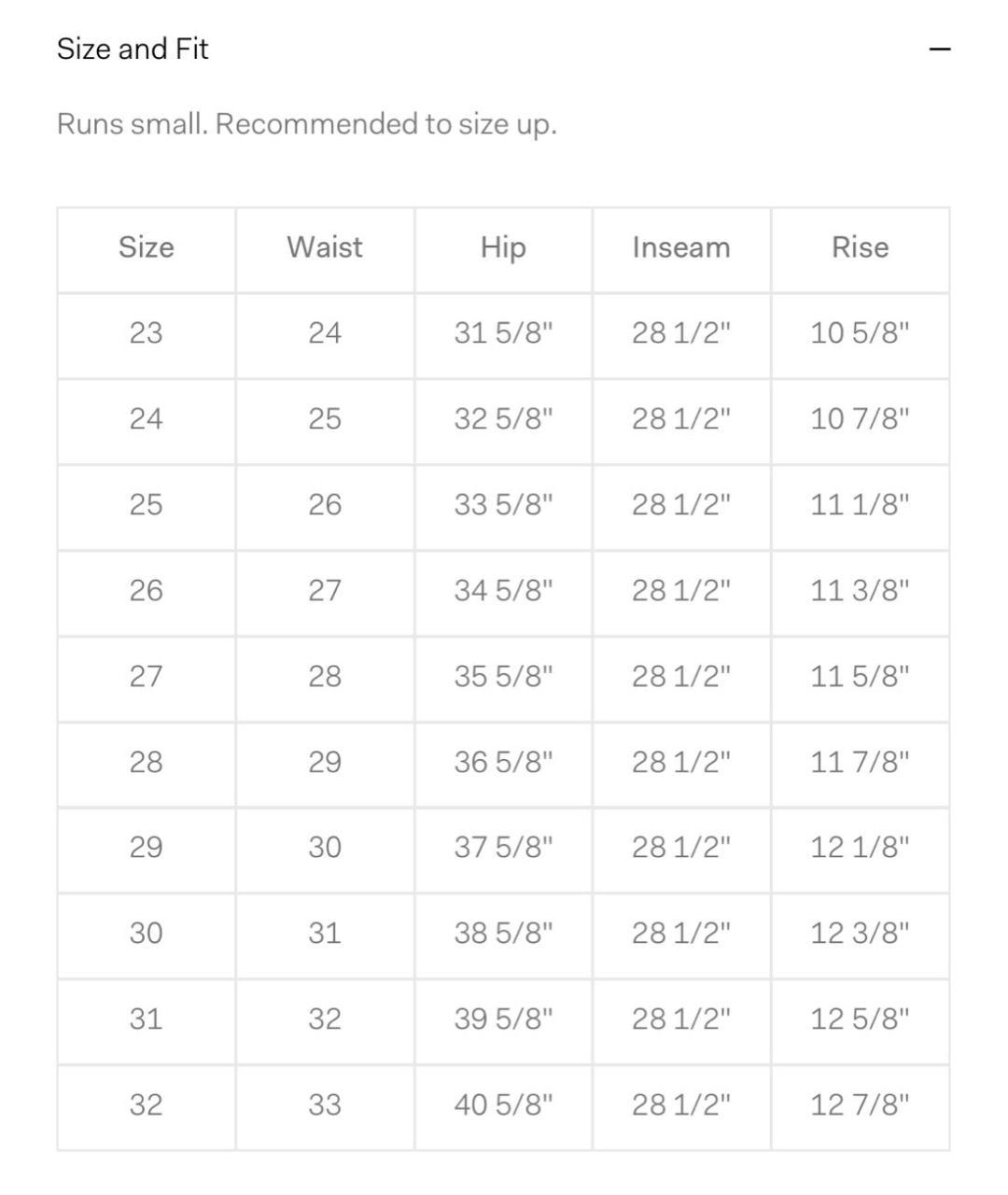Click the 39 5/8" hip measurement
This screenshot has width=1008, height=1195.
[x=503, y=1019]
